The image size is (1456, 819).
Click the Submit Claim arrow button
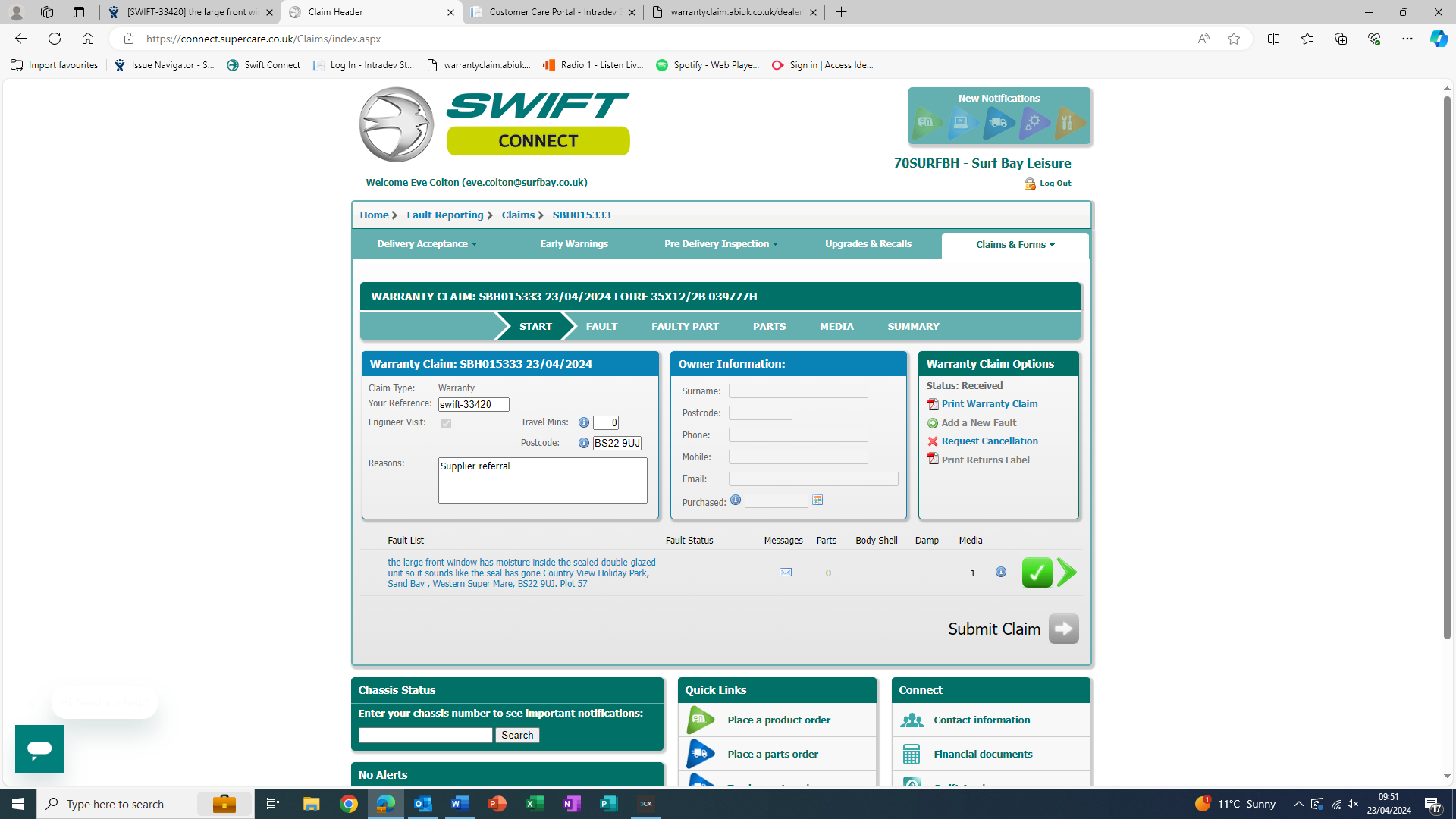[1063, 629]
